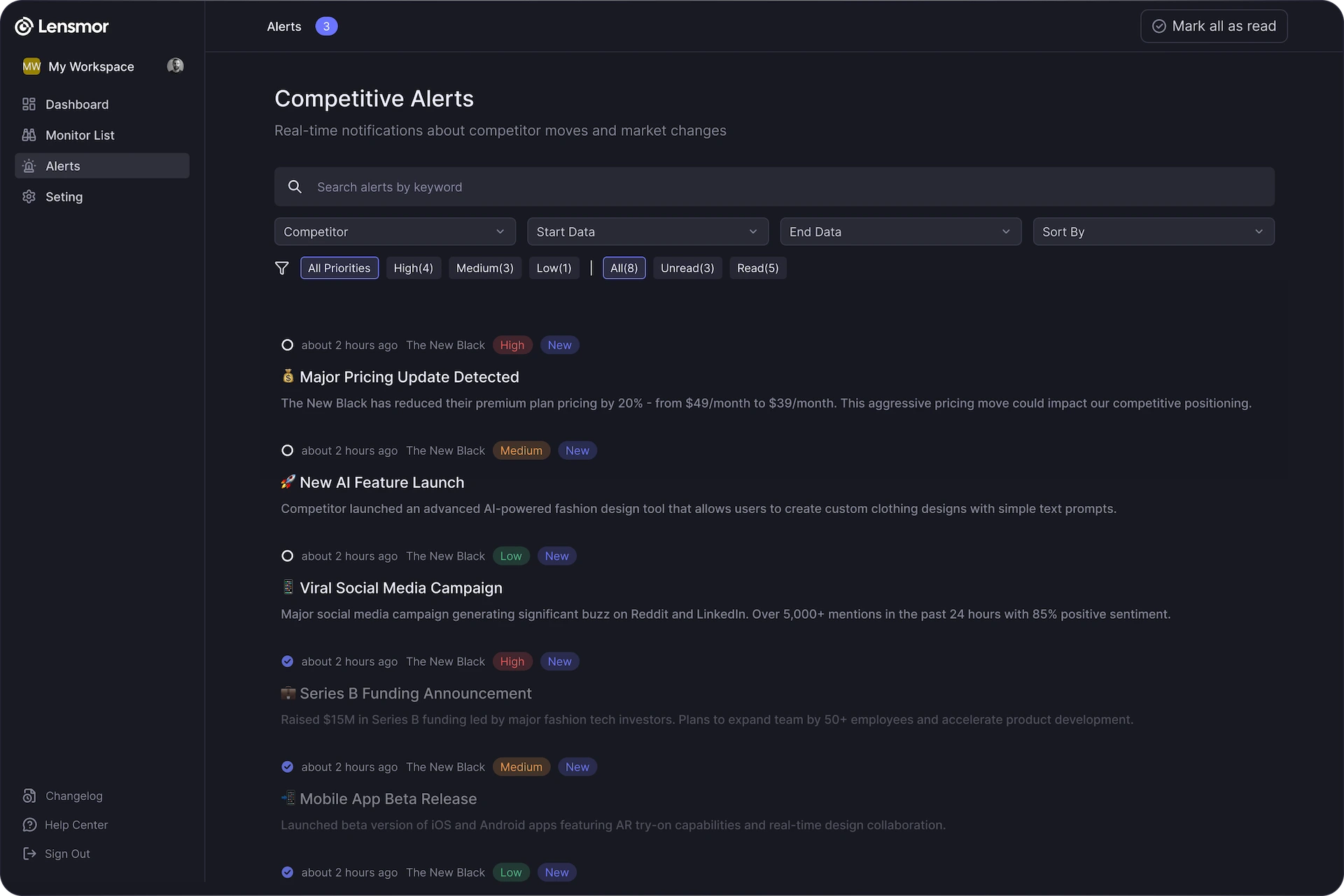
Task: Open the Viral Social Media Campaign alert
Action: click(x=400, y=588)
